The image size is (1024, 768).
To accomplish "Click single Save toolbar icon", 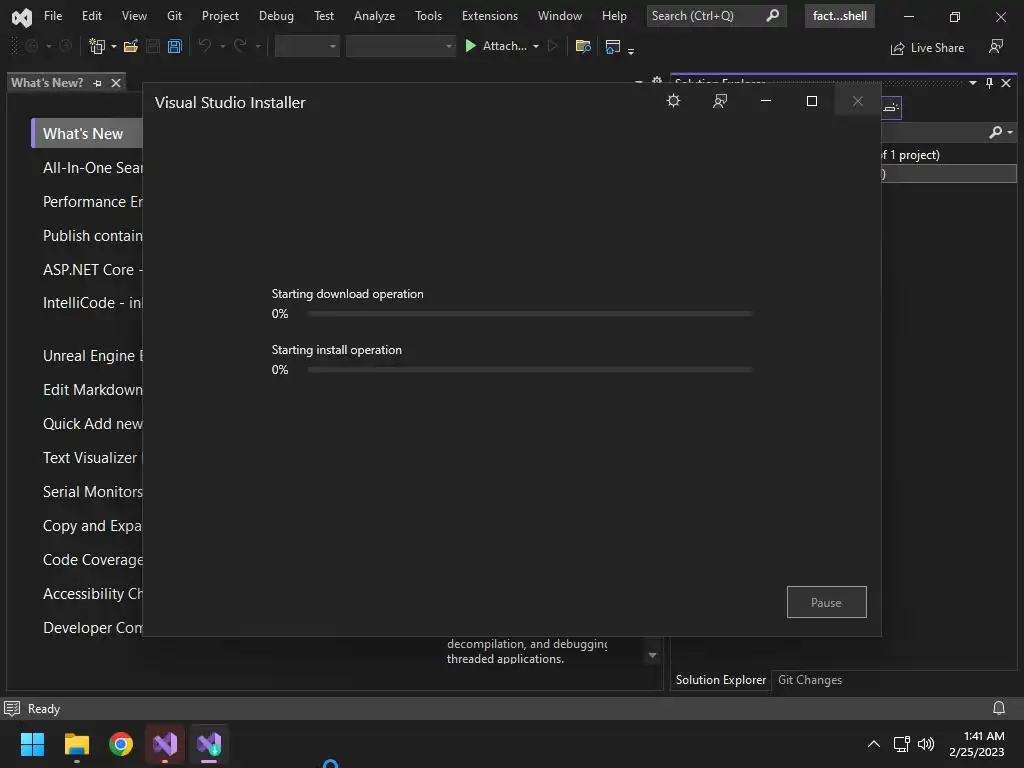I will [153, 46].
